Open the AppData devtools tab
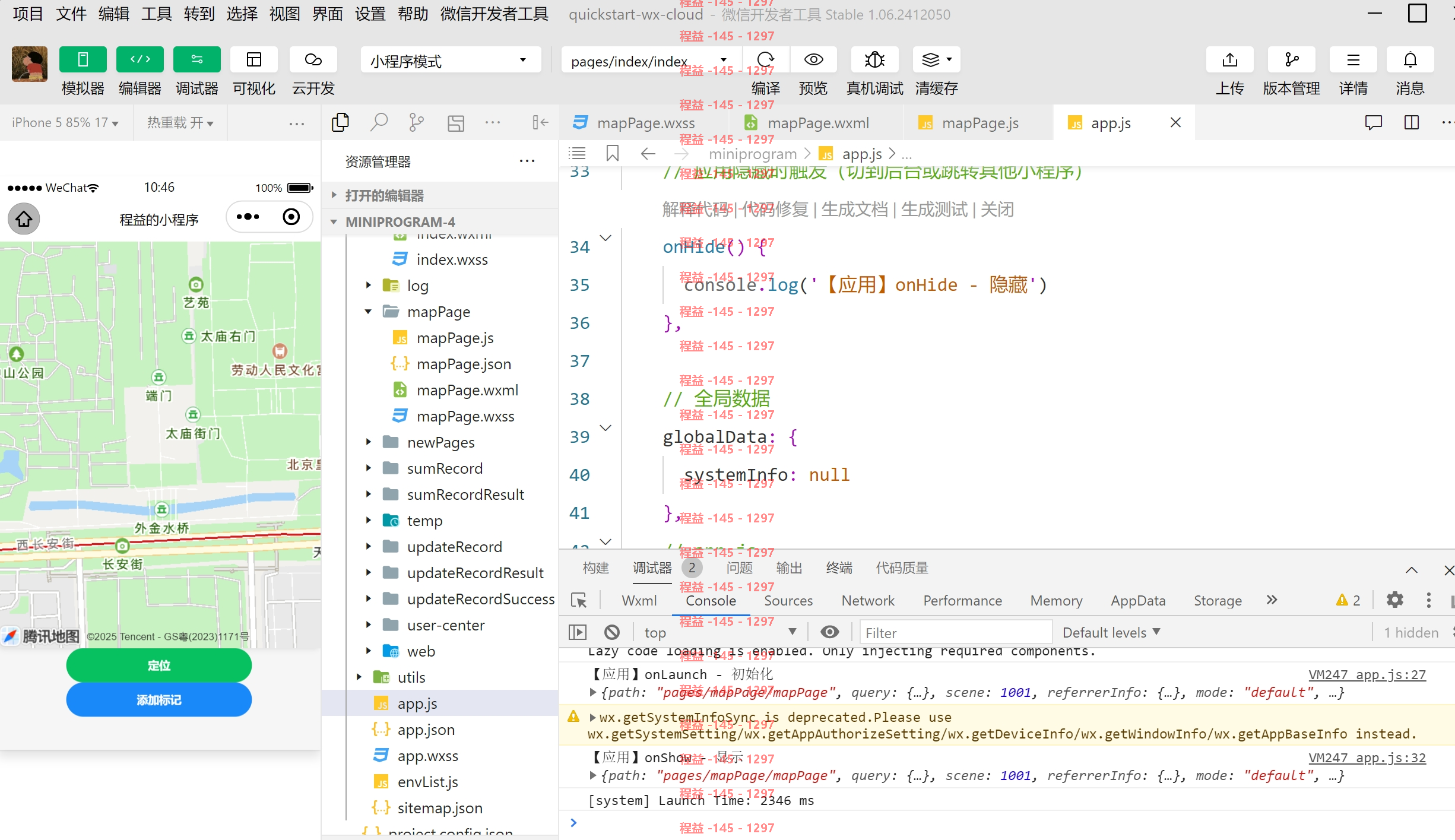1455x840 pixels. [x=1138, y=601]
